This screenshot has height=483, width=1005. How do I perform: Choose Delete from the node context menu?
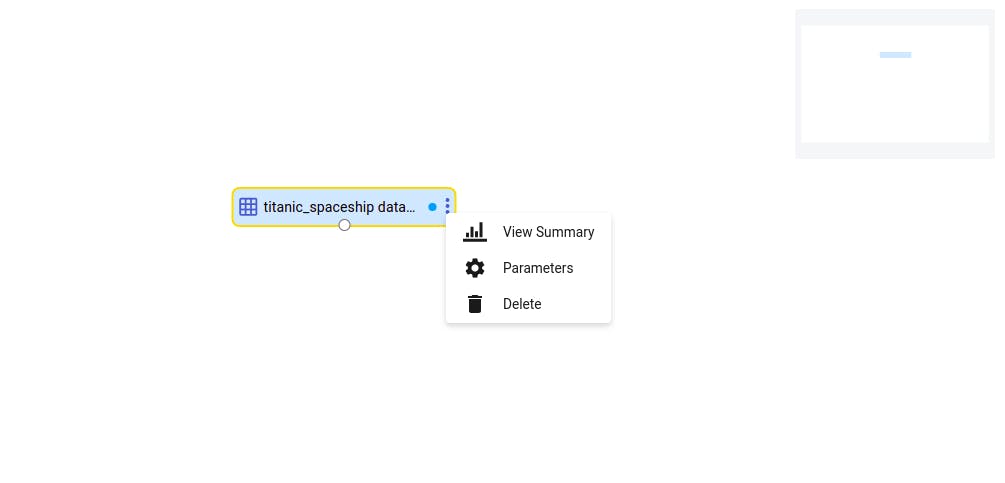(528, 304)
